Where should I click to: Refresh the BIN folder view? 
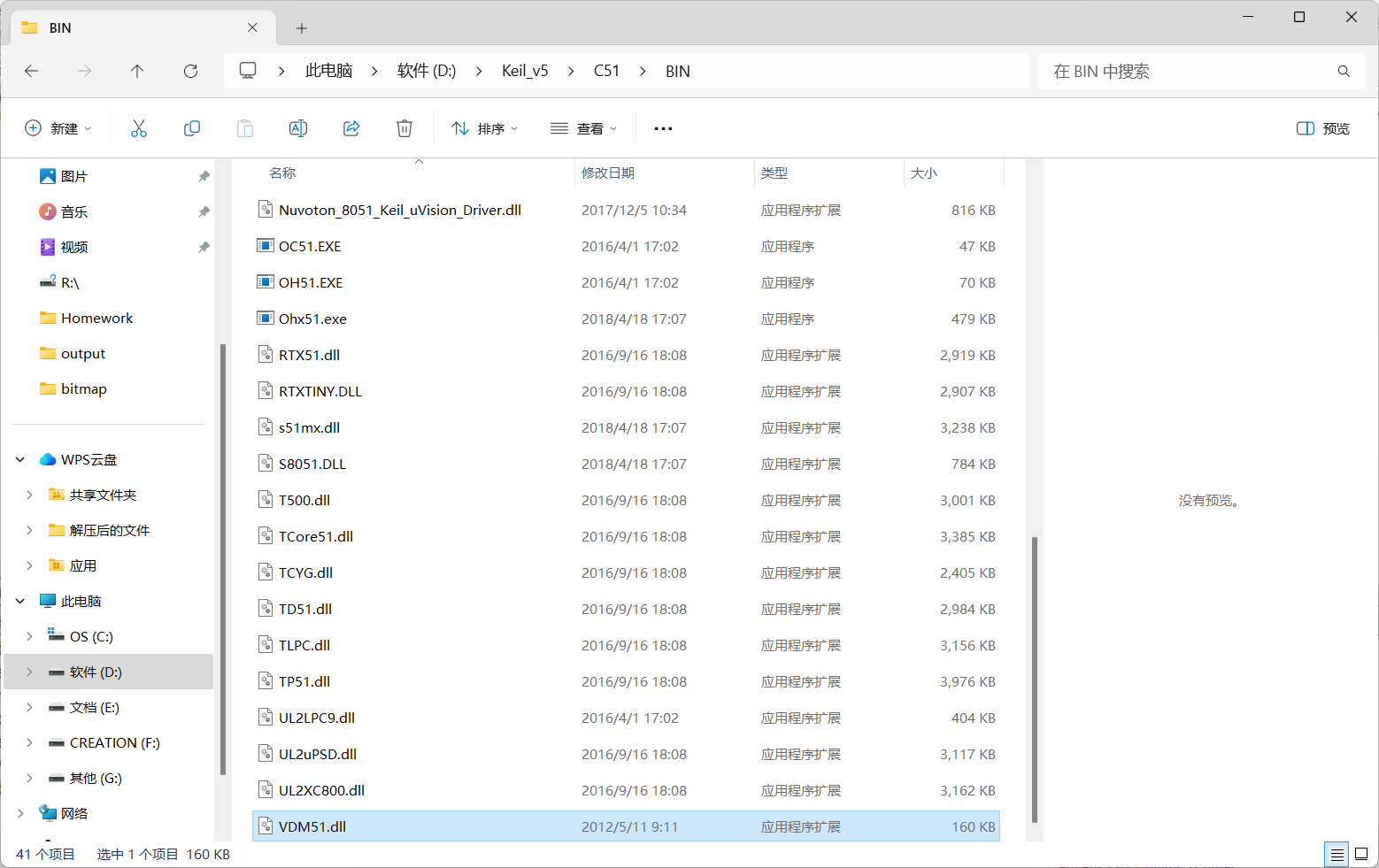pyautogui.click(x=190, y=71)
